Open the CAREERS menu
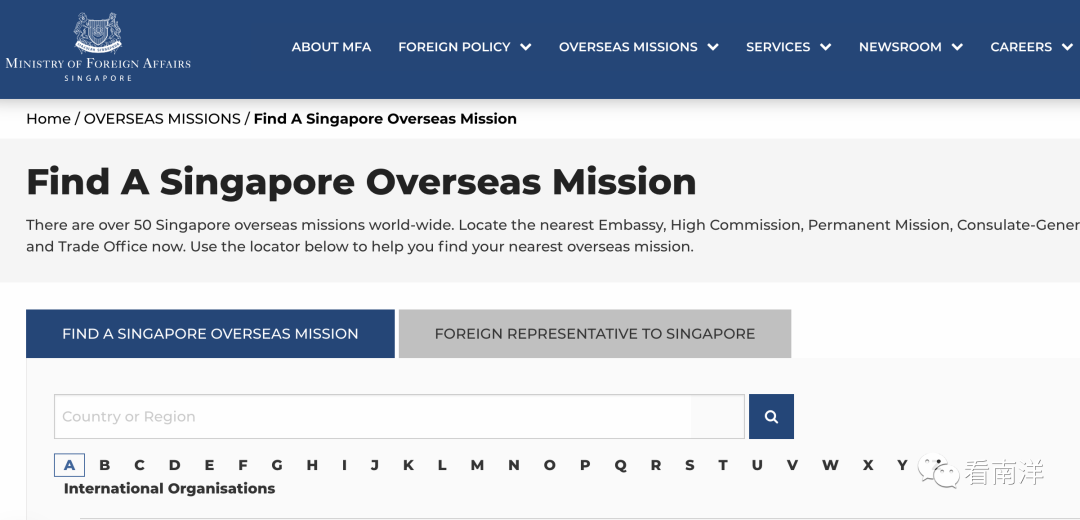This screenshot has width=1080, height=520. pos(1021,47)
